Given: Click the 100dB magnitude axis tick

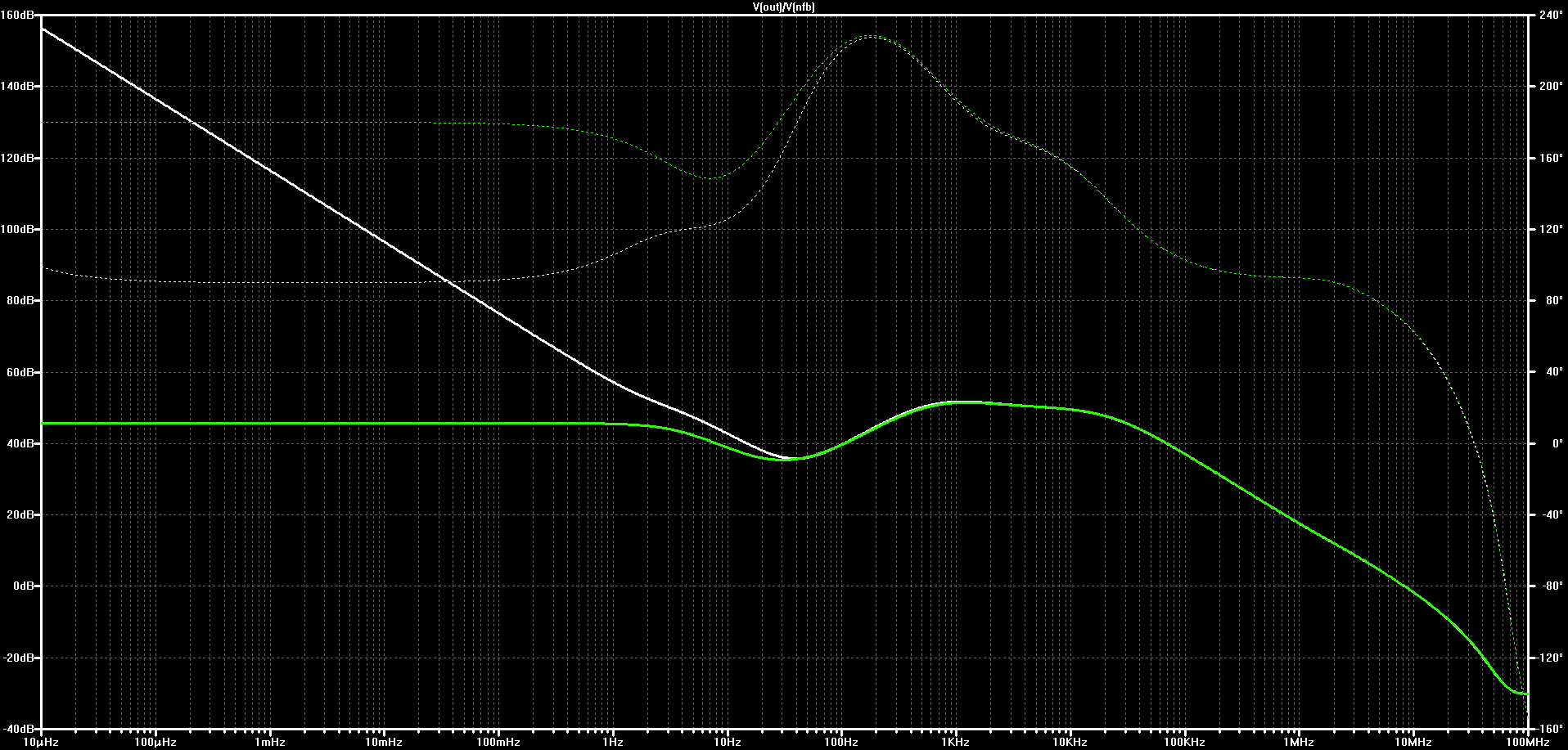Looking at the screenshot, I should point(17,229).
